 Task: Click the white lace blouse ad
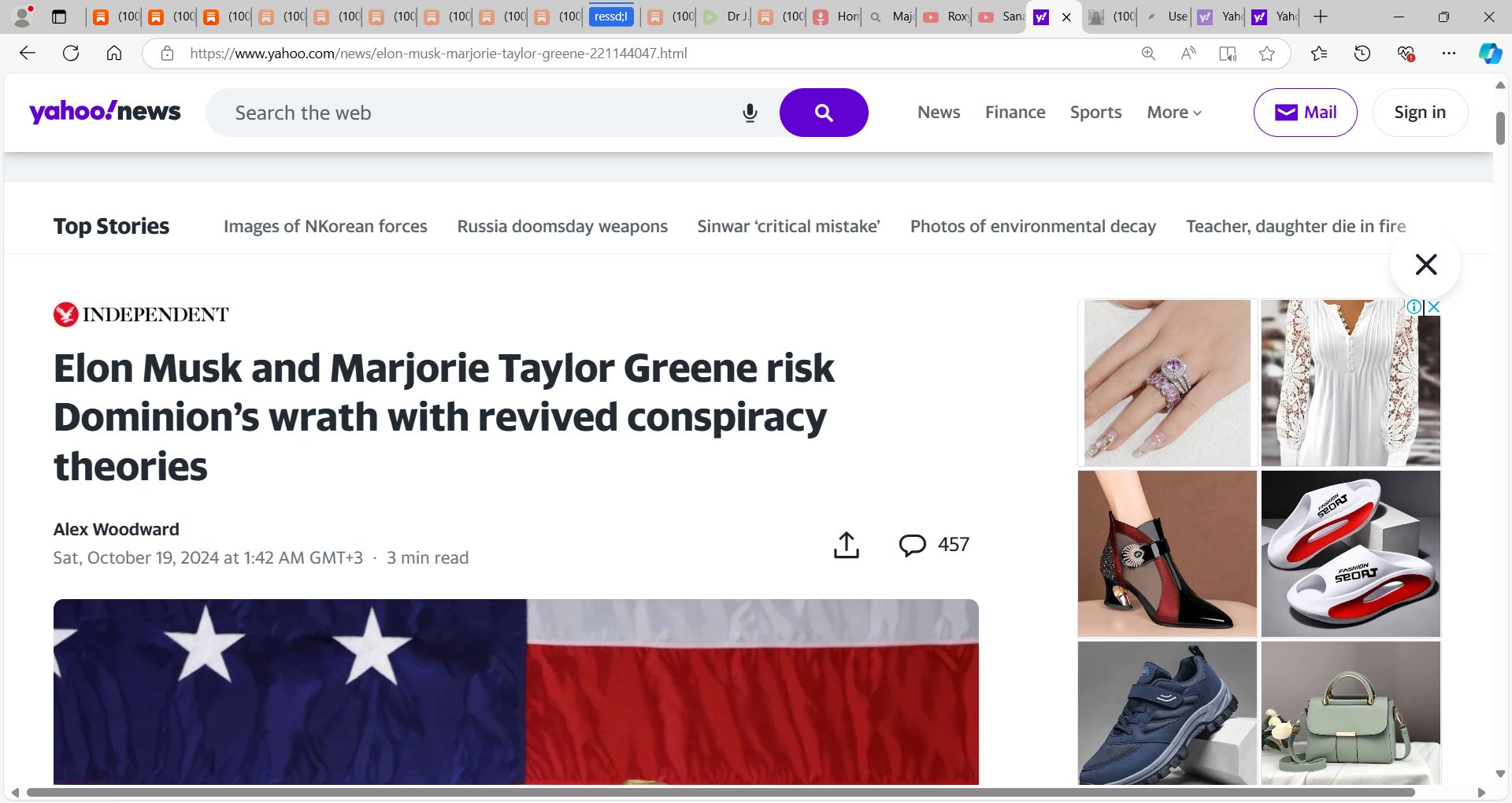1351,383
